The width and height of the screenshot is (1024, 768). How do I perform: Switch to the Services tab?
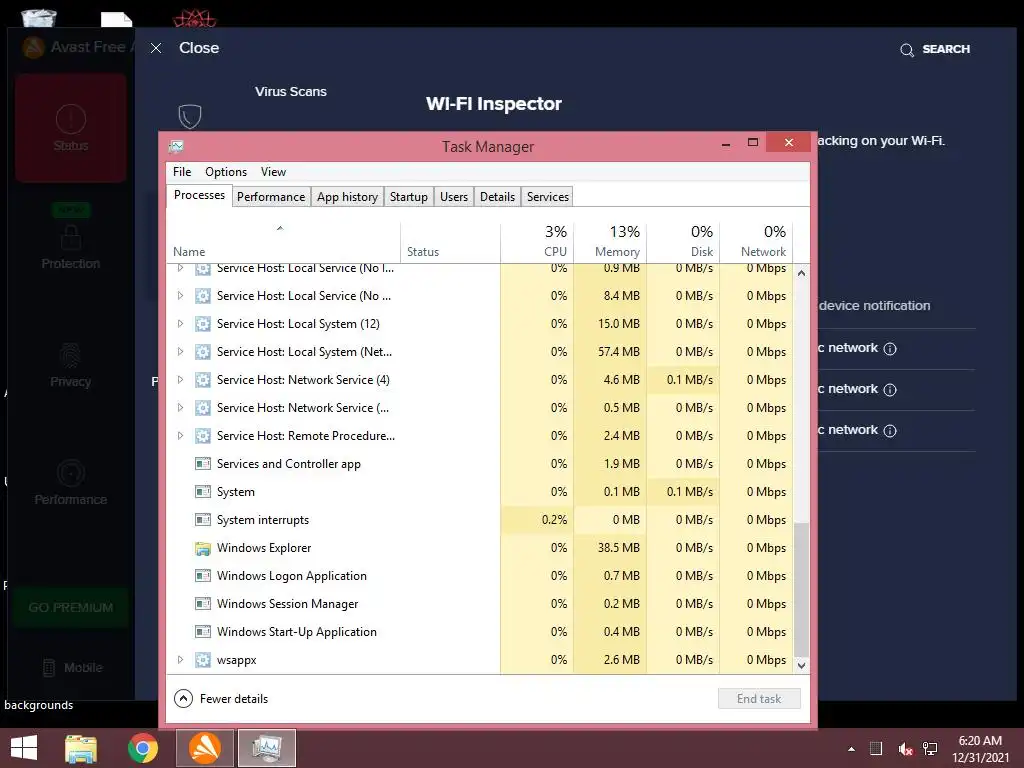point(548,197)
